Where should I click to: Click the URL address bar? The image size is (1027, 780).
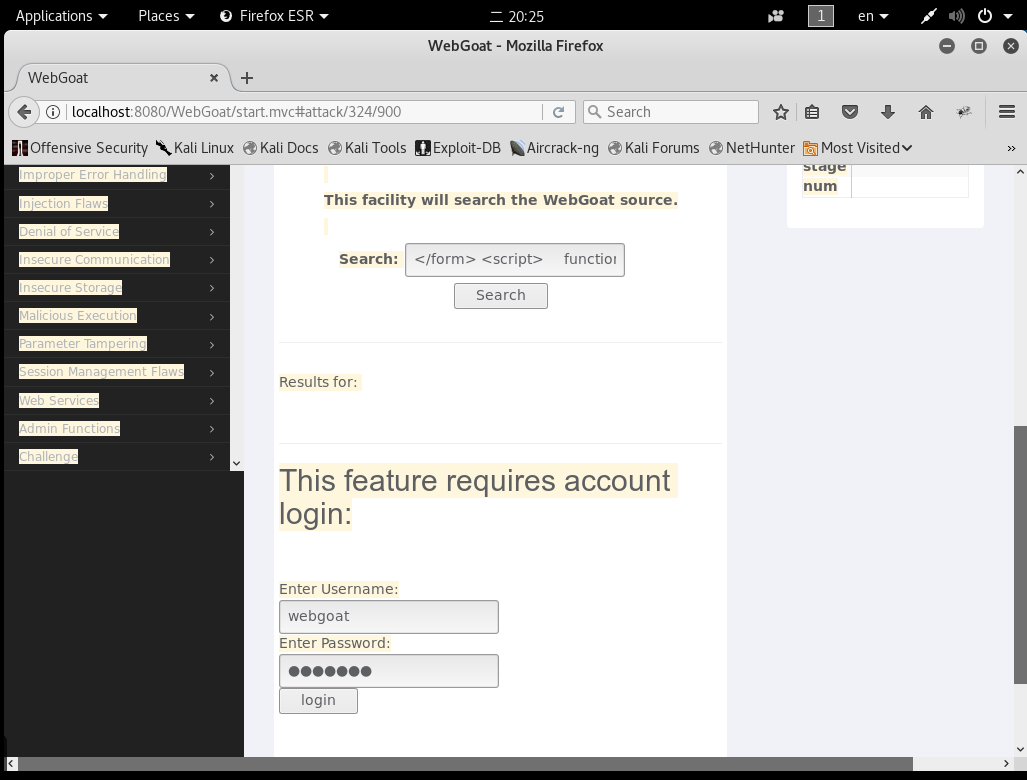(x=305, y=112)
